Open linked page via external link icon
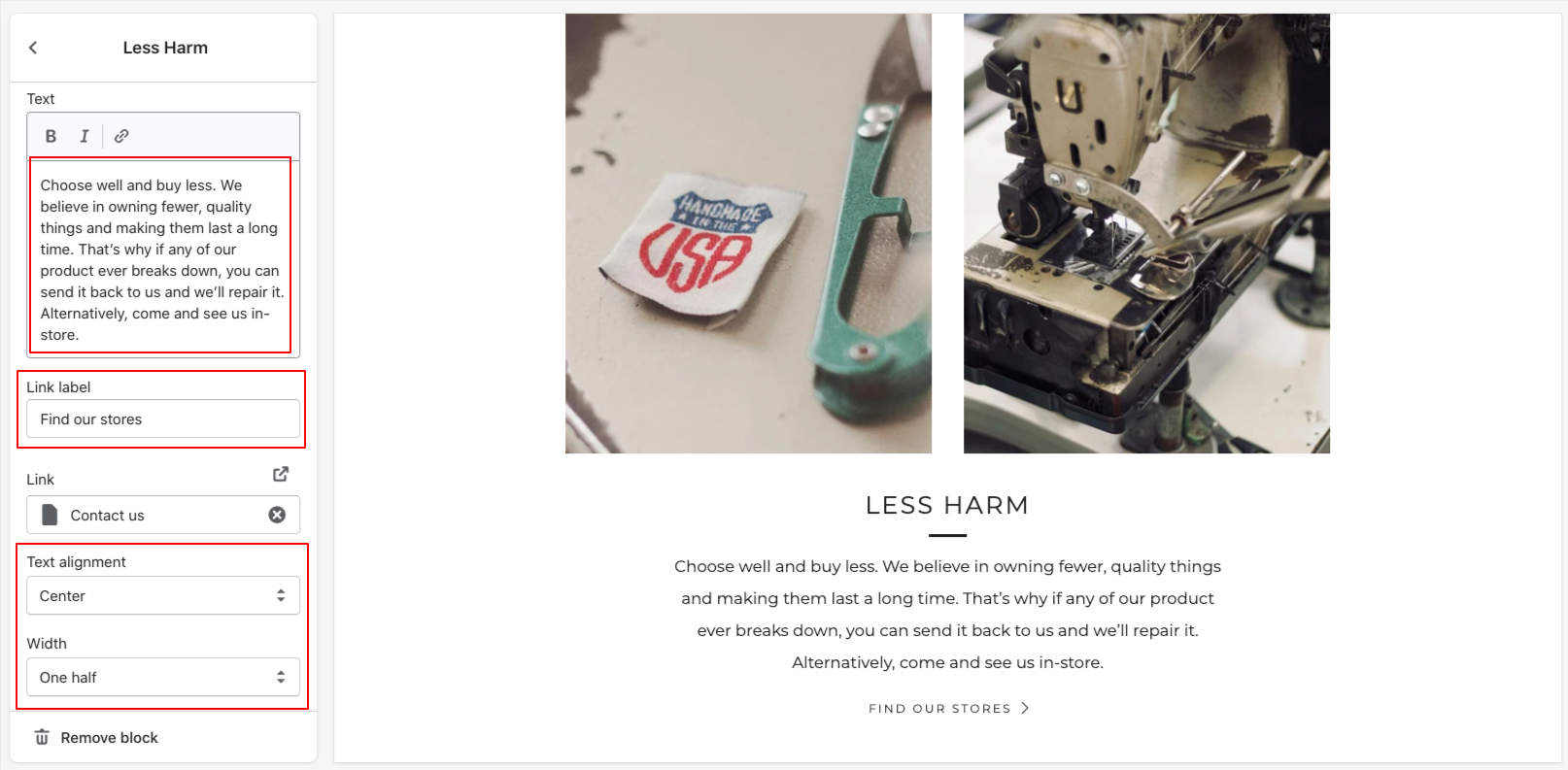Viewport: 1568px width, 770px height. coord(281,474)
